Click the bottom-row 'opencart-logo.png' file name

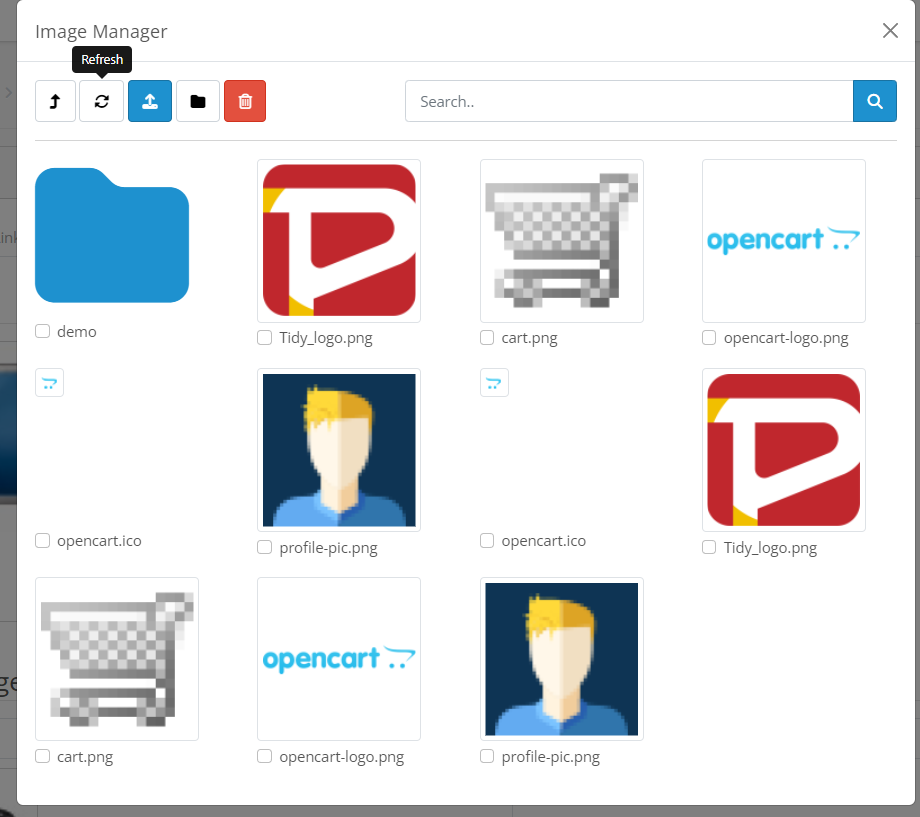point(341,757)
